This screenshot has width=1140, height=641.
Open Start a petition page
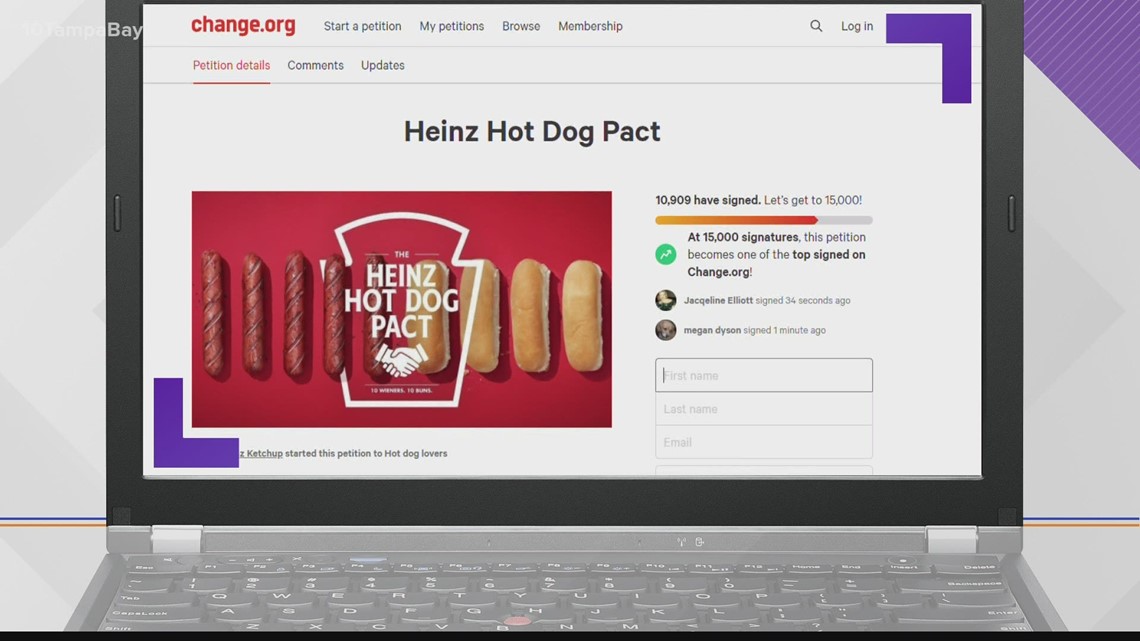(x=362, y=26)
